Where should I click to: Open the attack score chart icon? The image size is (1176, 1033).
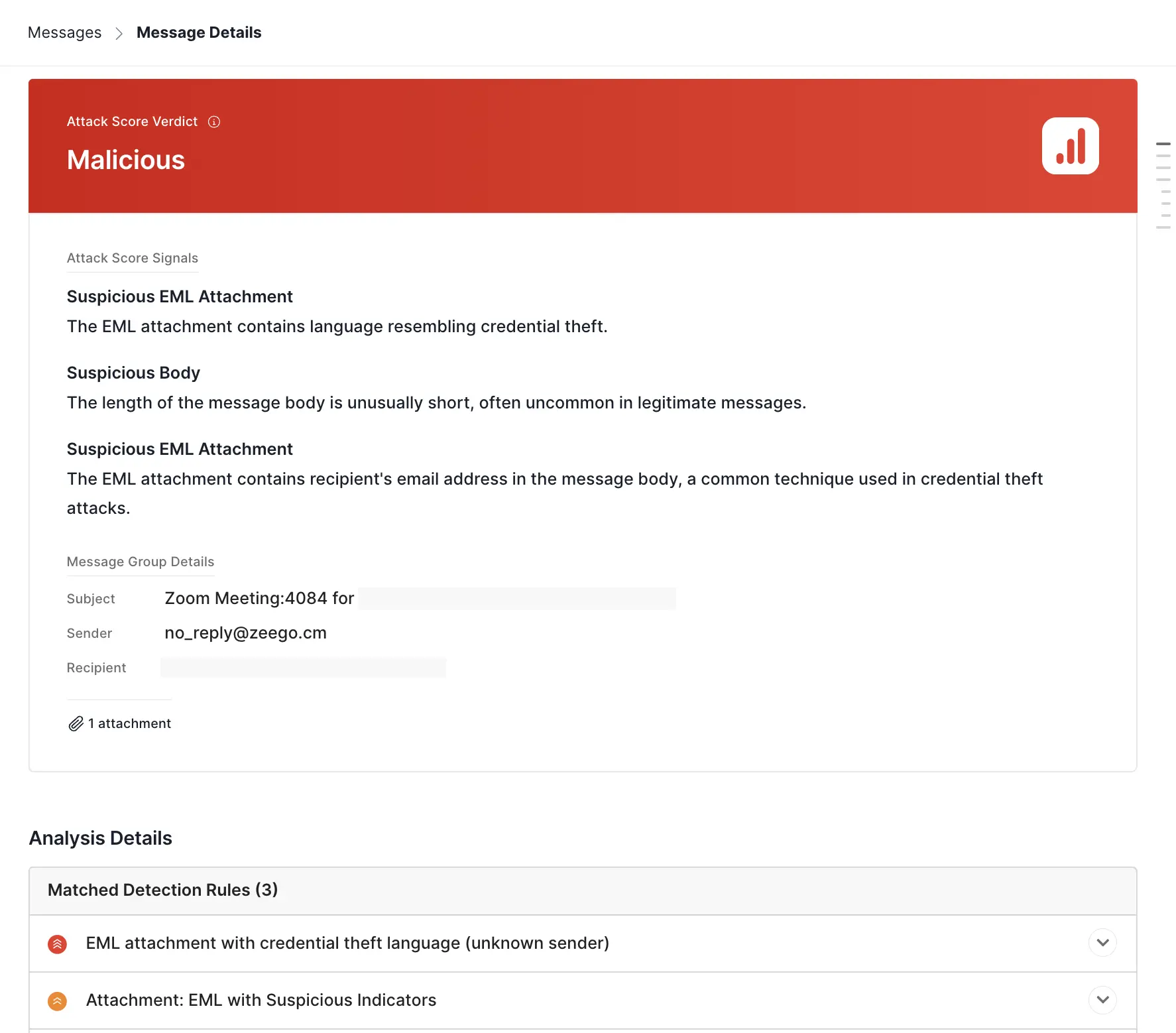click(1070, 146)
